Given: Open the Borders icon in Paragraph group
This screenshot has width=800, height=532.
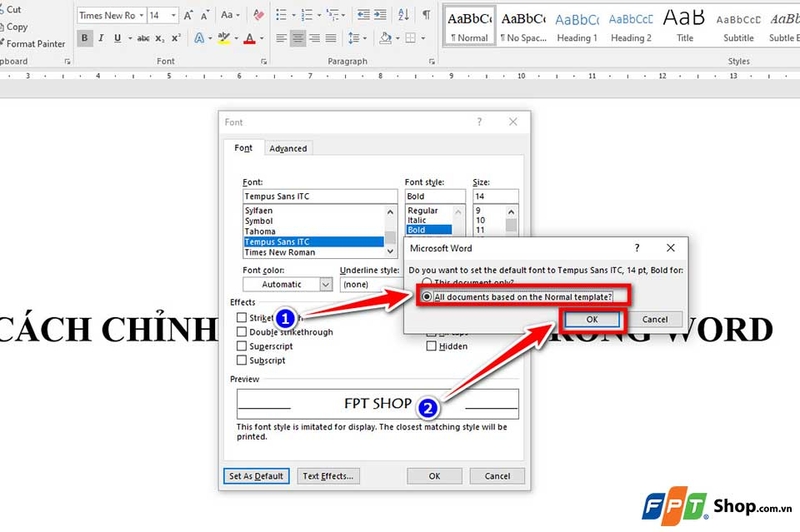Looking at the screenshot, I should tap(410, 38).
